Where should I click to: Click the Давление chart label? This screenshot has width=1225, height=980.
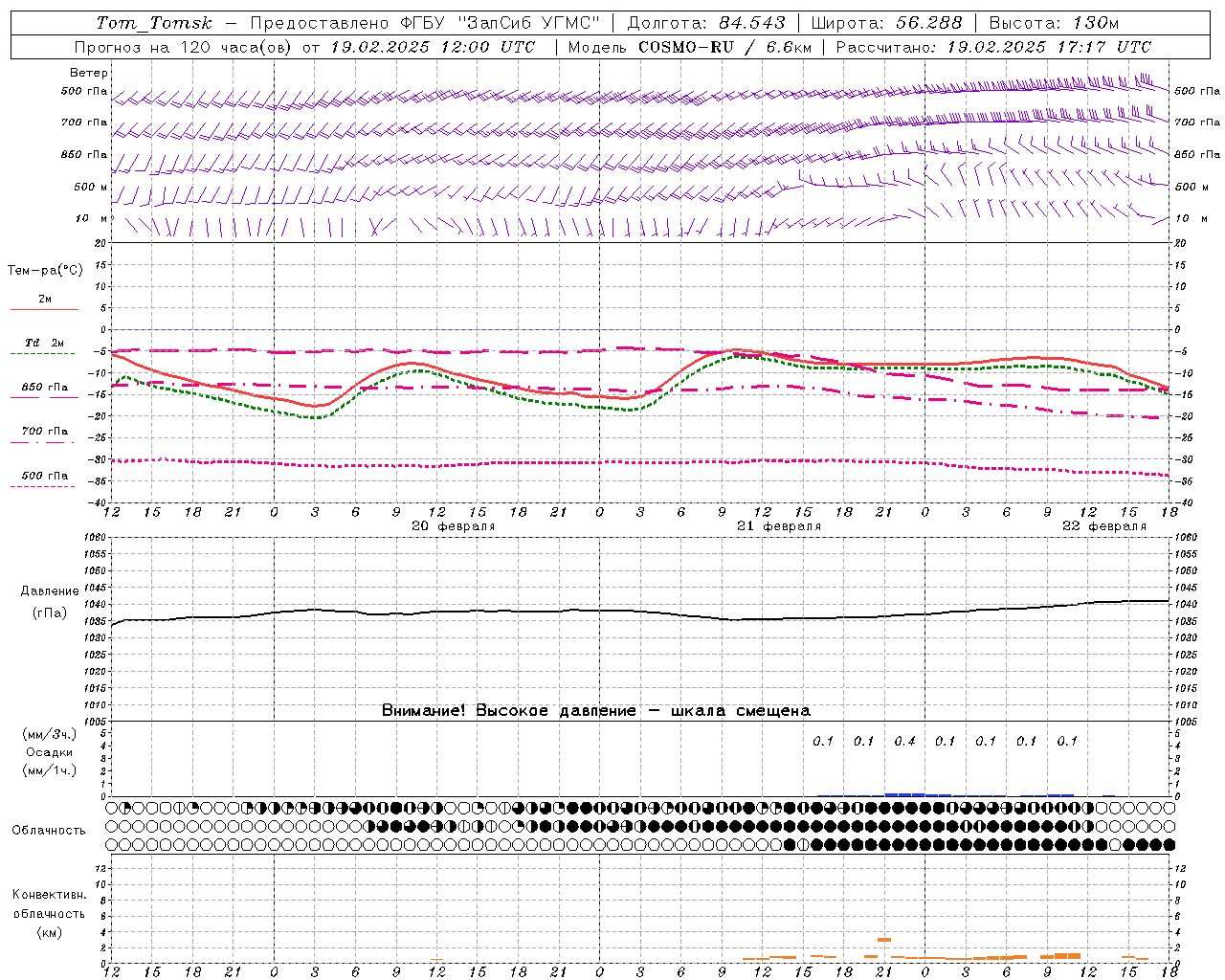click(49, 591)
